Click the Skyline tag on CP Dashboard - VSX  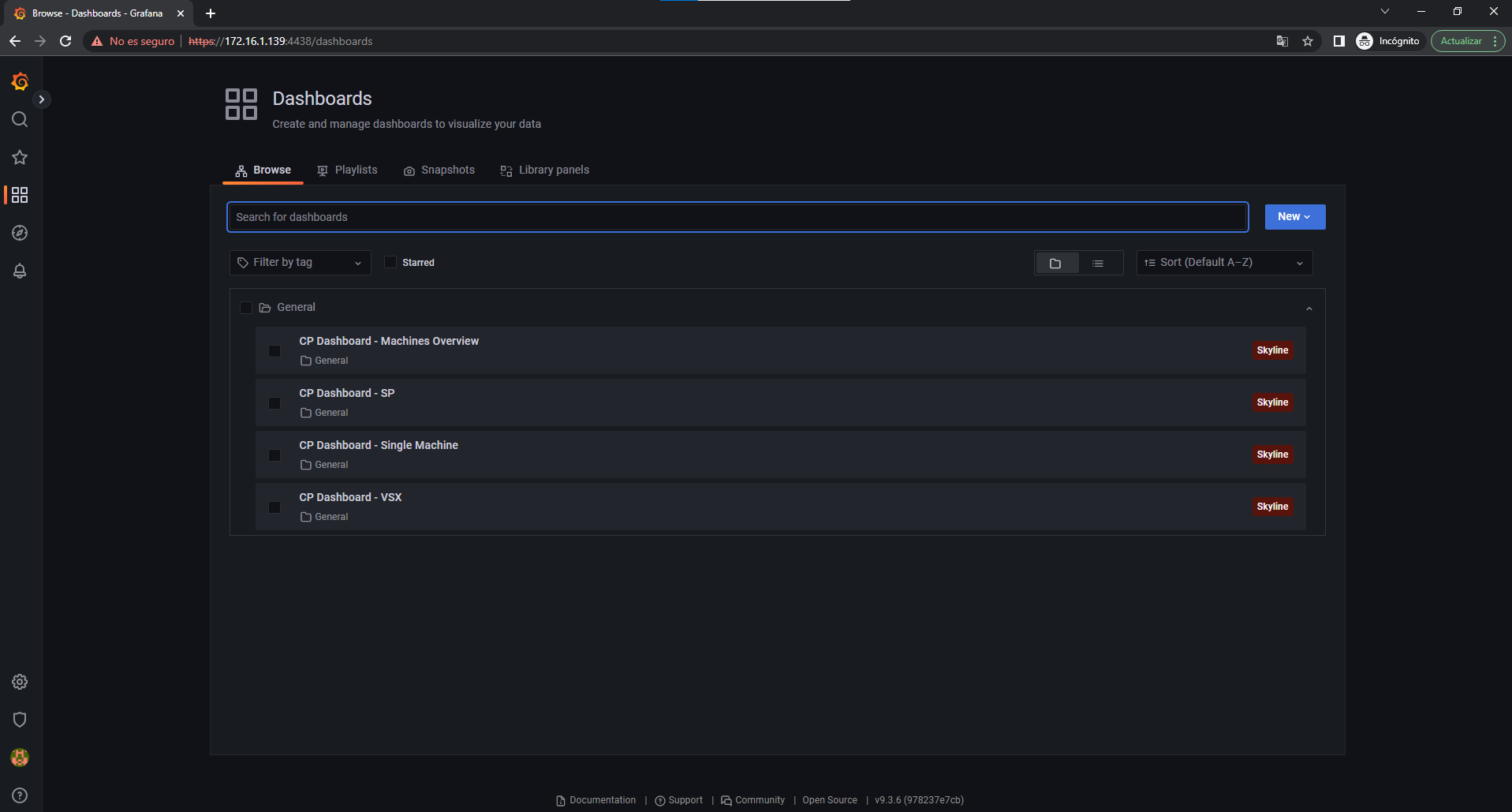(1272, 507)
